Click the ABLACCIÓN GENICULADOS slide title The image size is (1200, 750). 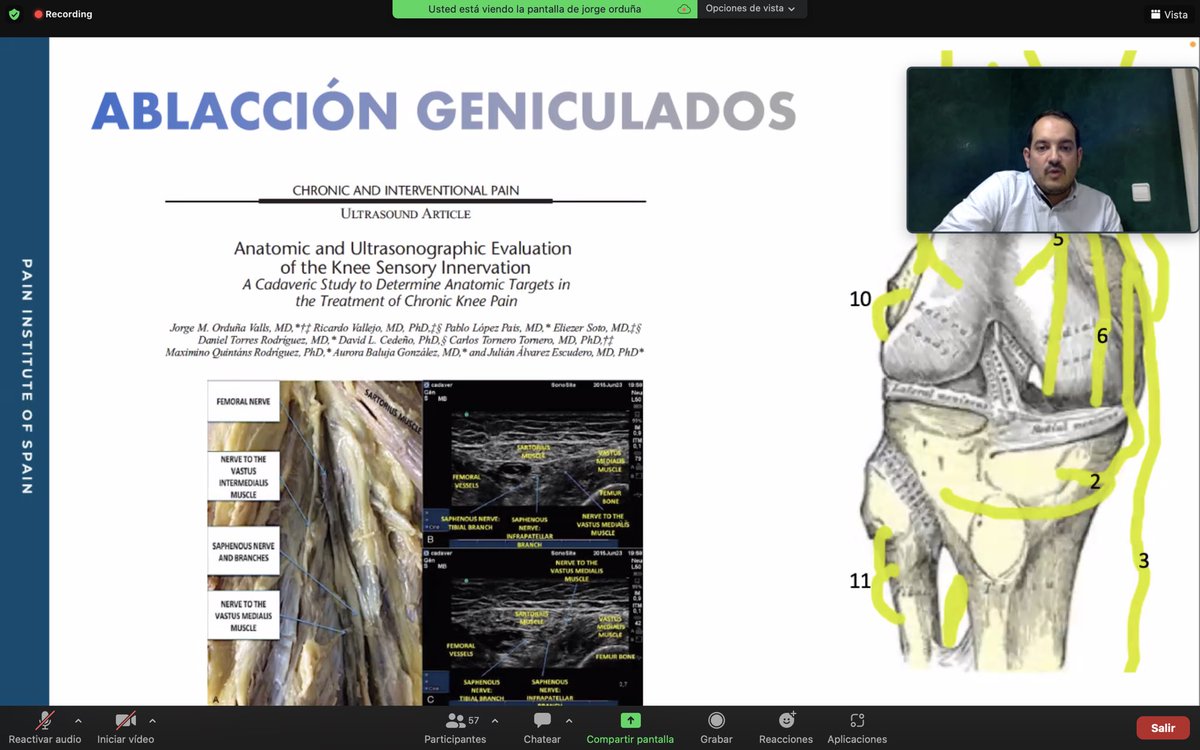click(x=444, y=111)
